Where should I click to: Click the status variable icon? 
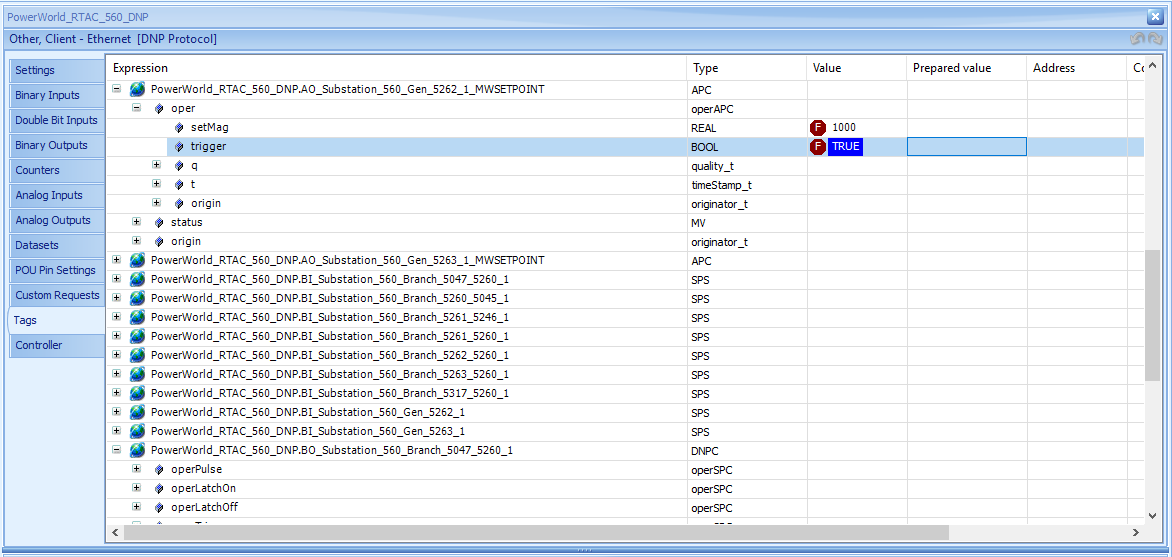pyautogui.click(x=159, y=223)
